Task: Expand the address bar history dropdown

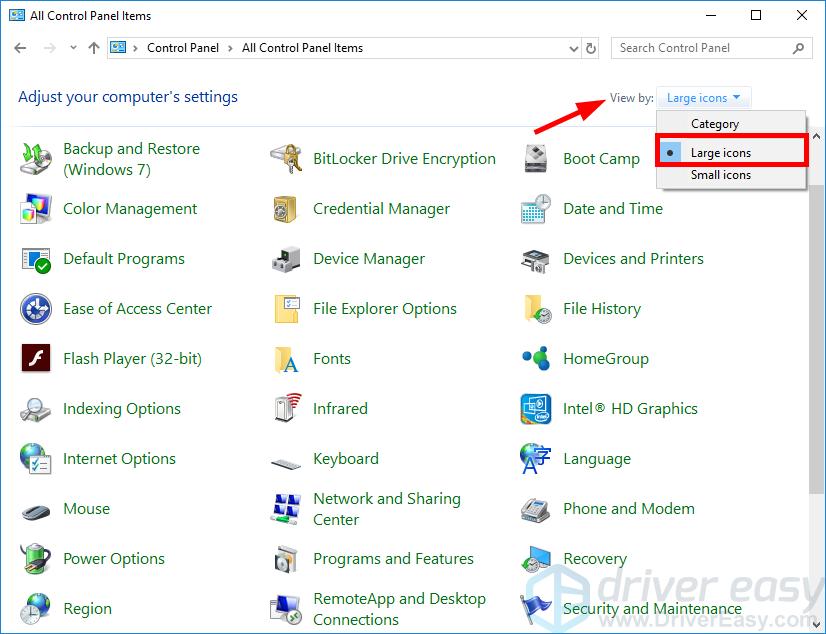Action: click(574, 48)
